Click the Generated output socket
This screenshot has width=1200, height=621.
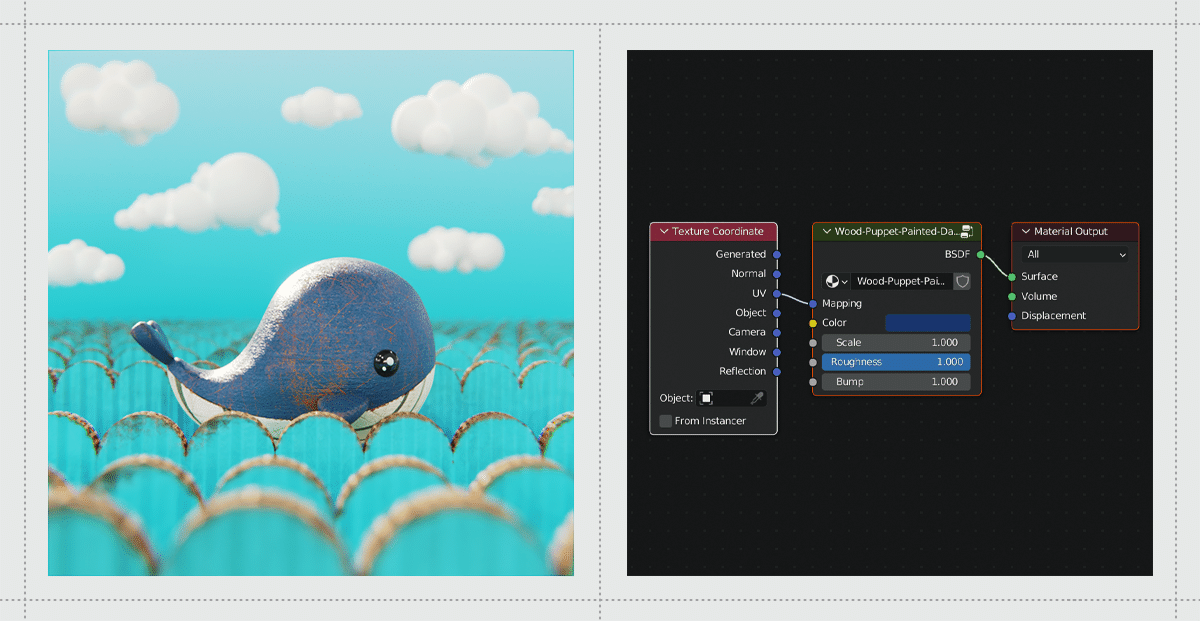click(x=777, y=254)
